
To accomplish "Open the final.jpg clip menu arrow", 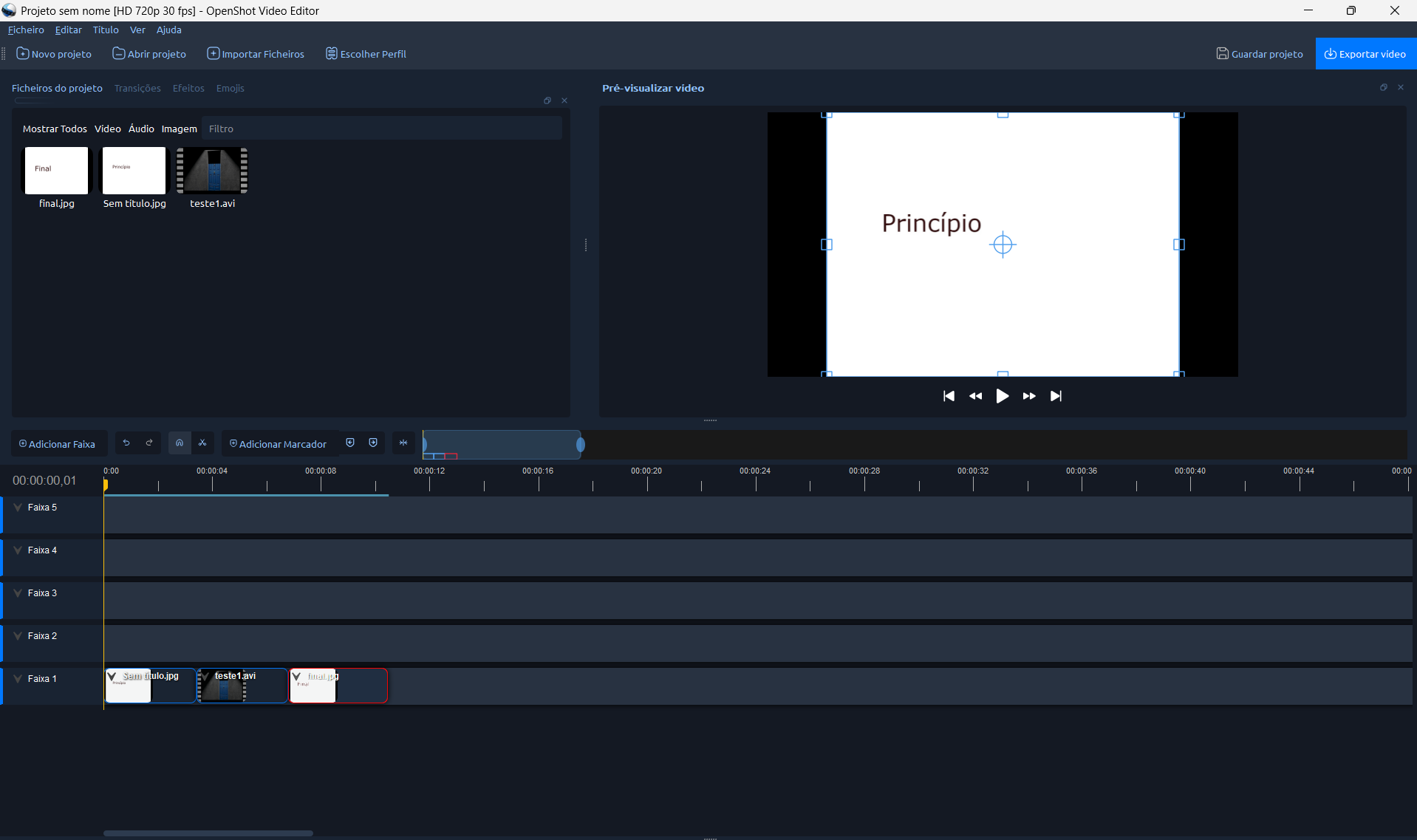I will pos(296,676).
